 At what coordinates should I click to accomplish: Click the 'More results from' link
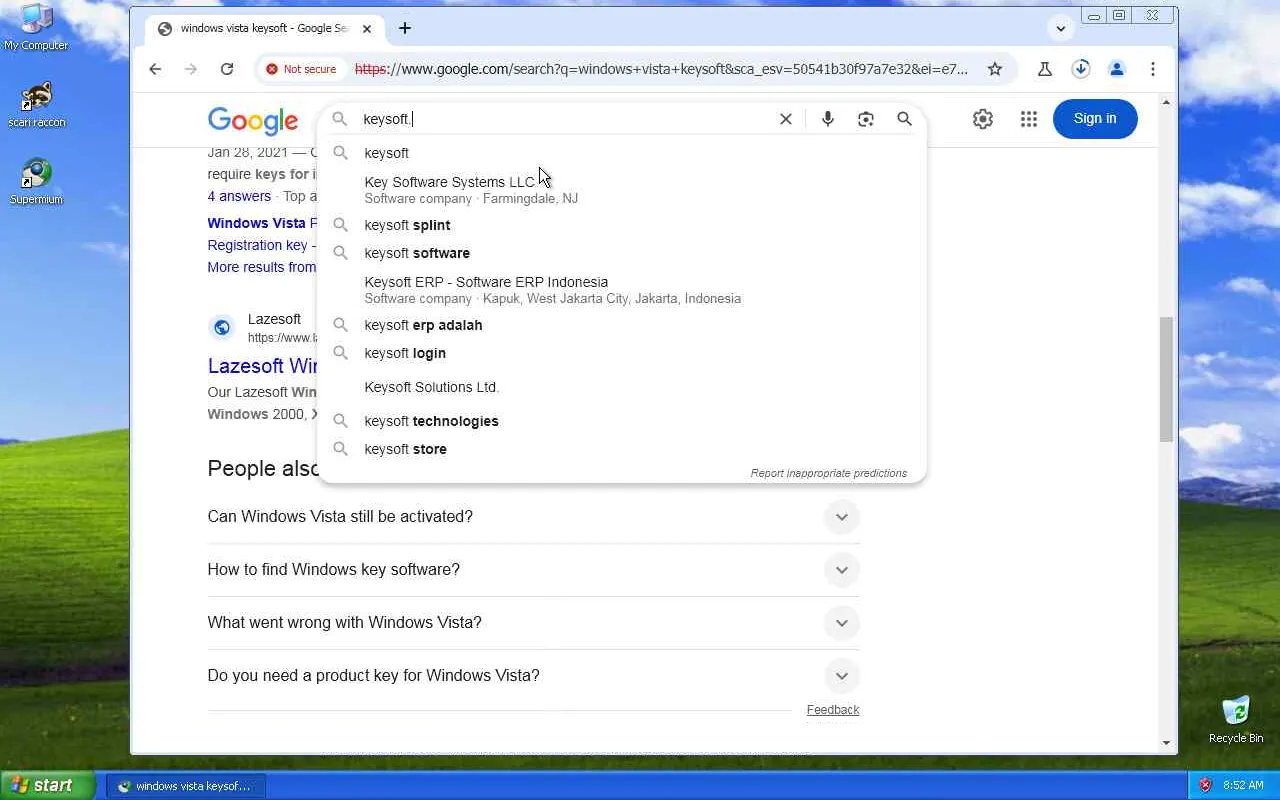pos(262,267)
